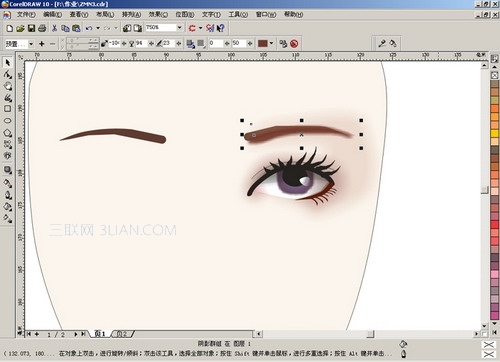The height and width of the screenshot is (362, 500).
Task: Click the plus Add Preset button
Action: 42,44
